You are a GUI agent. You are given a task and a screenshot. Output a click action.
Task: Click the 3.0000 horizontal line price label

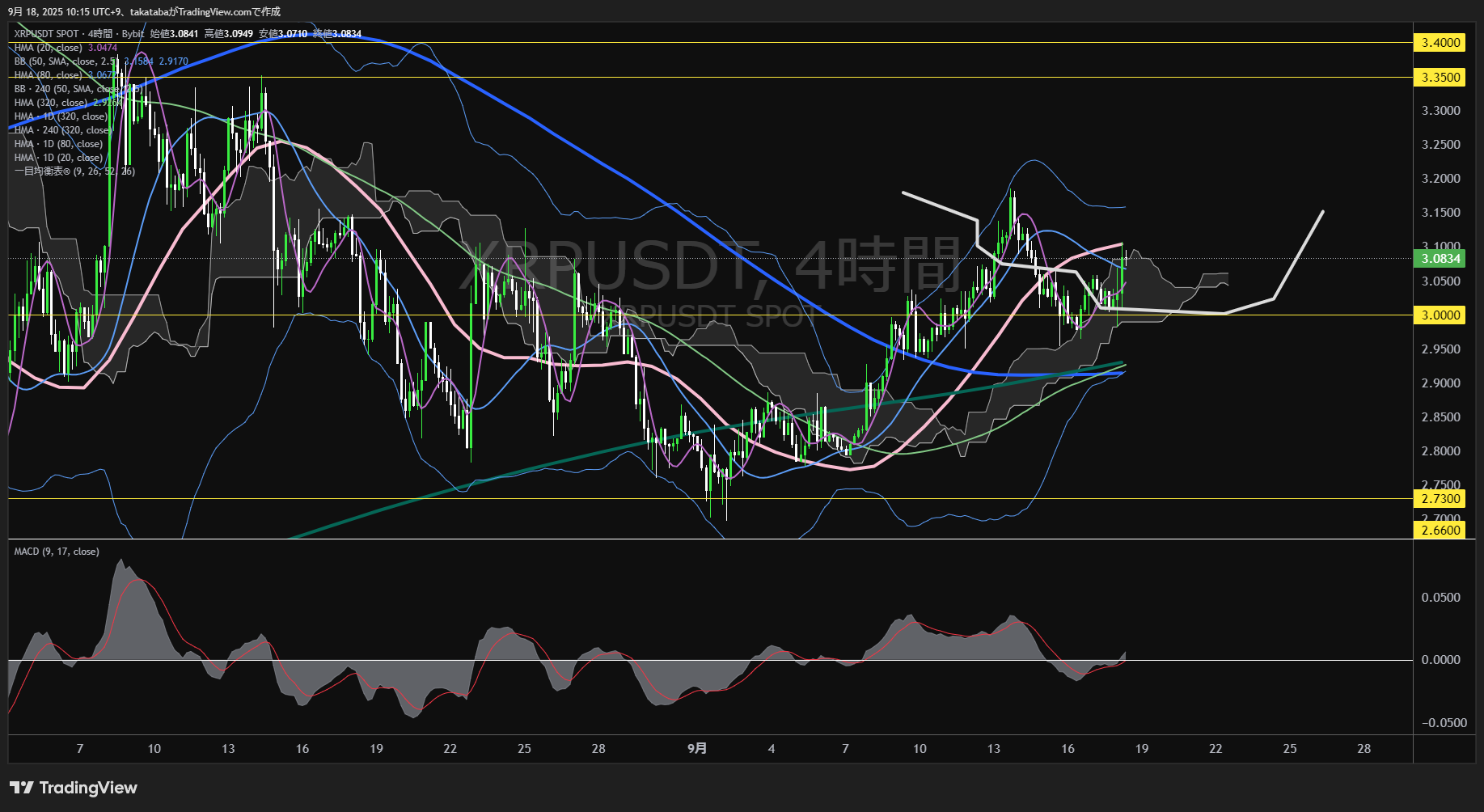tap(1440, 315)
